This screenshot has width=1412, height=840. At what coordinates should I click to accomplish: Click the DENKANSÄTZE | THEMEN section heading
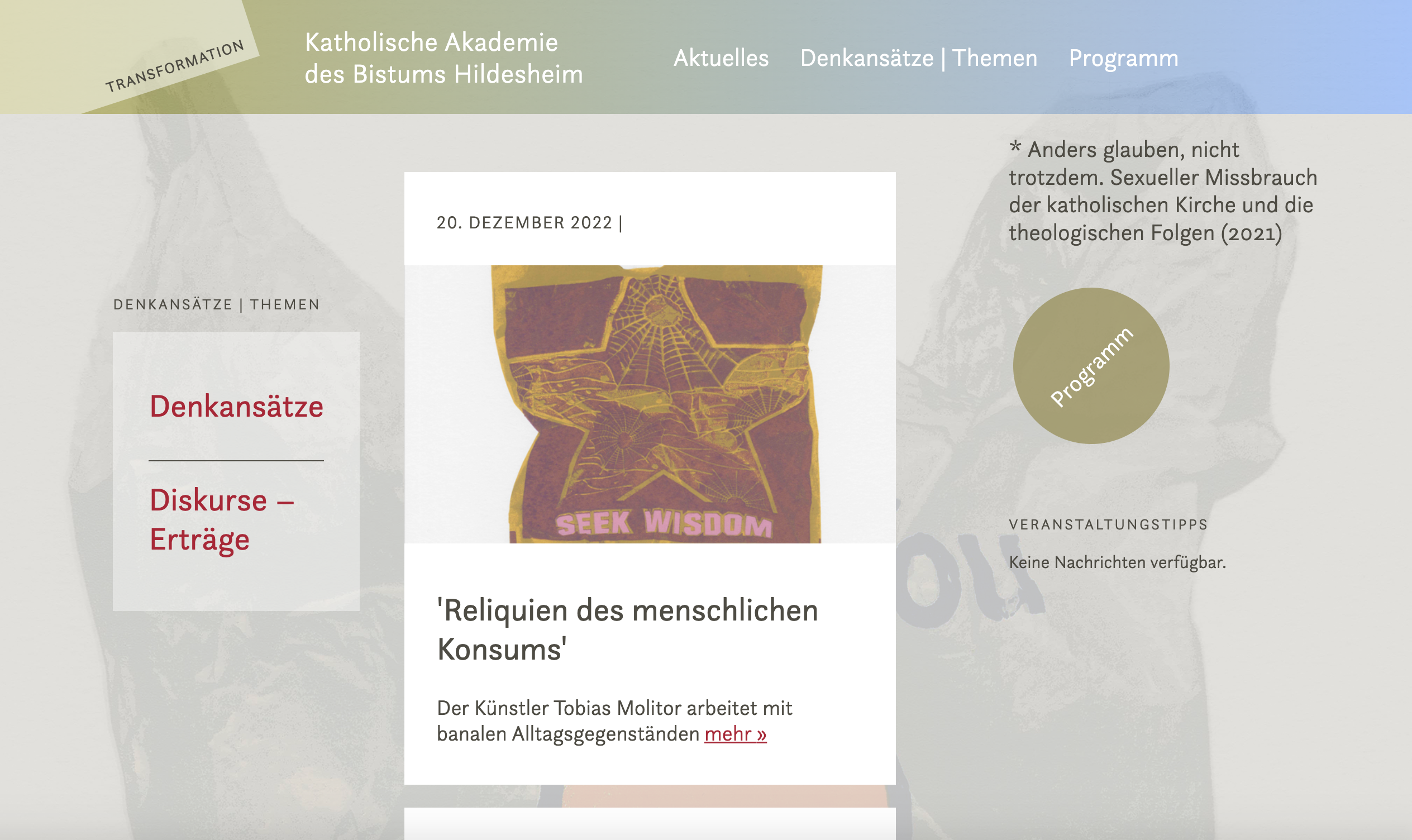coord(216,304)
